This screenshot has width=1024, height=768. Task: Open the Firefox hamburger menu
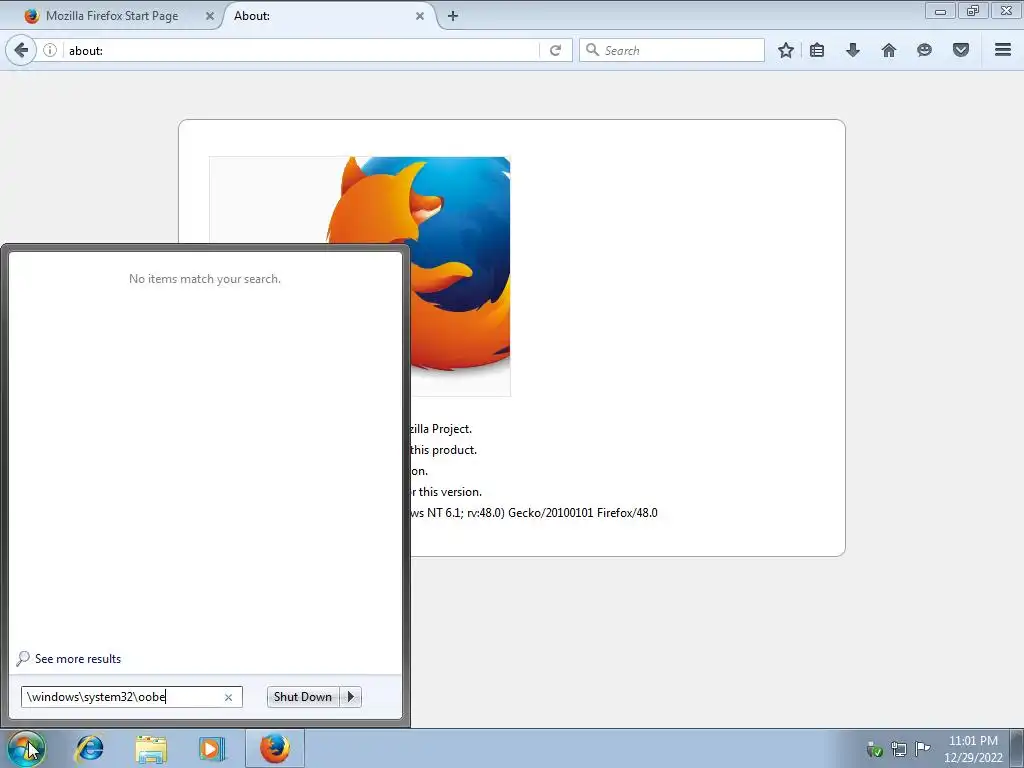pos(1003,50)
